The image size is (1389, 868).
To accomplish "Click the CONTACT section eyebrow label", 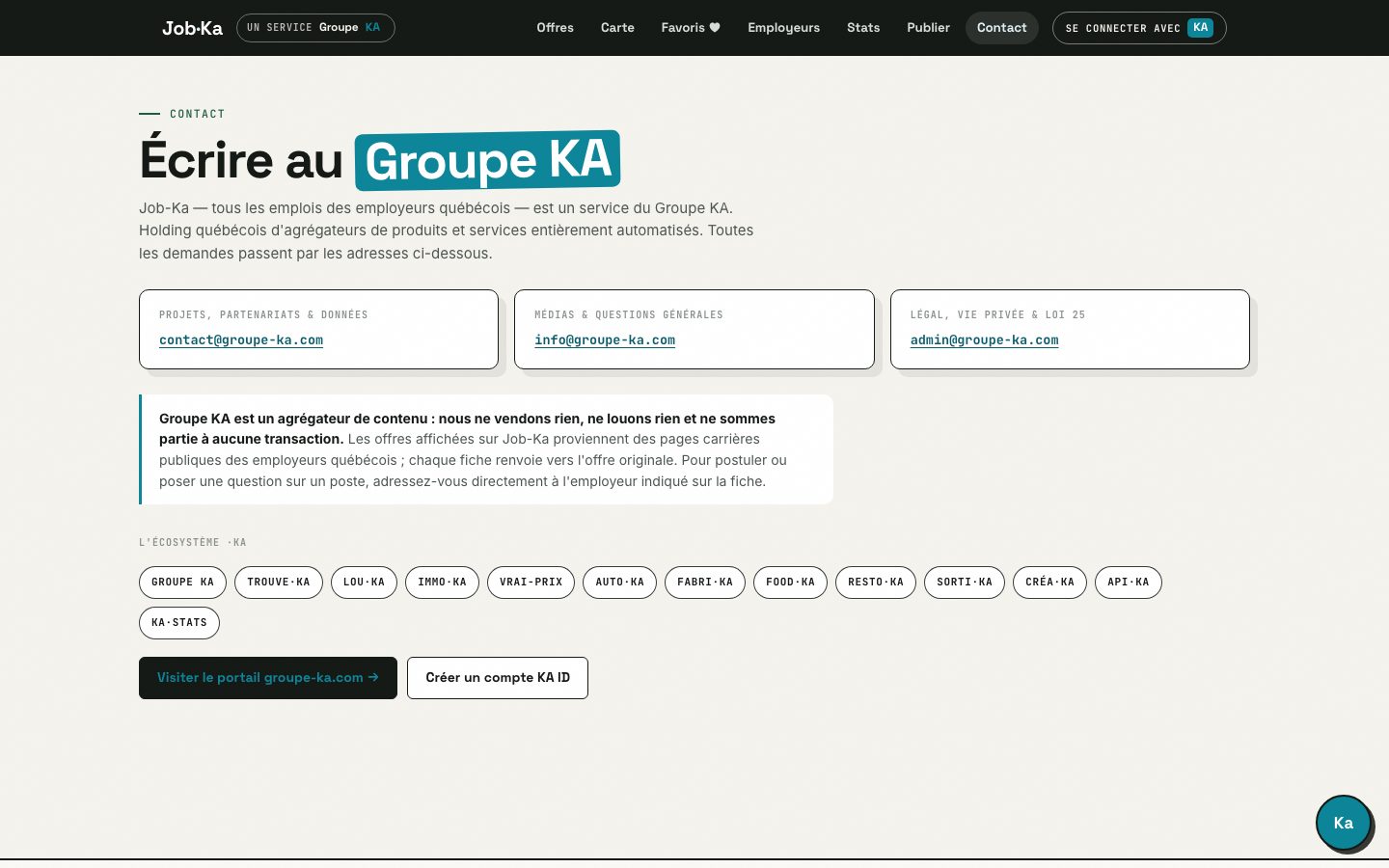I will (x=197, y=114).
